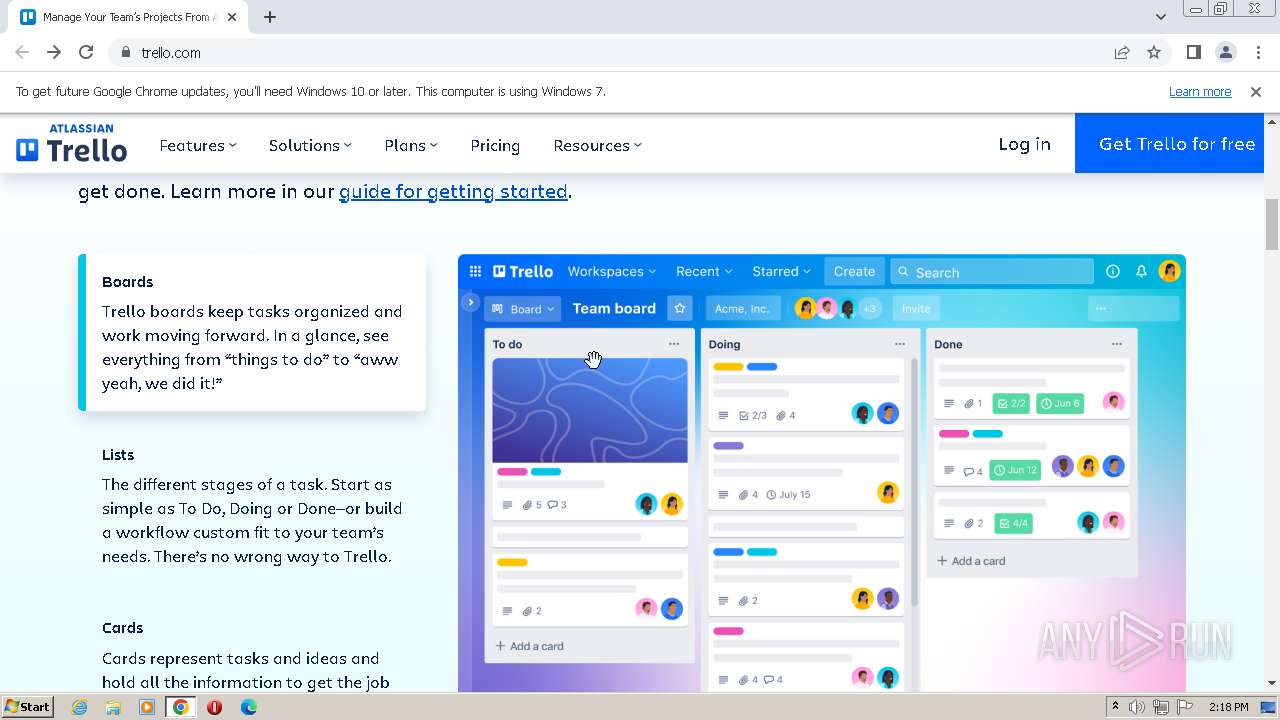Open File Explorer folder from taskbar
1280x720 pixels.
tap(113, 707)
